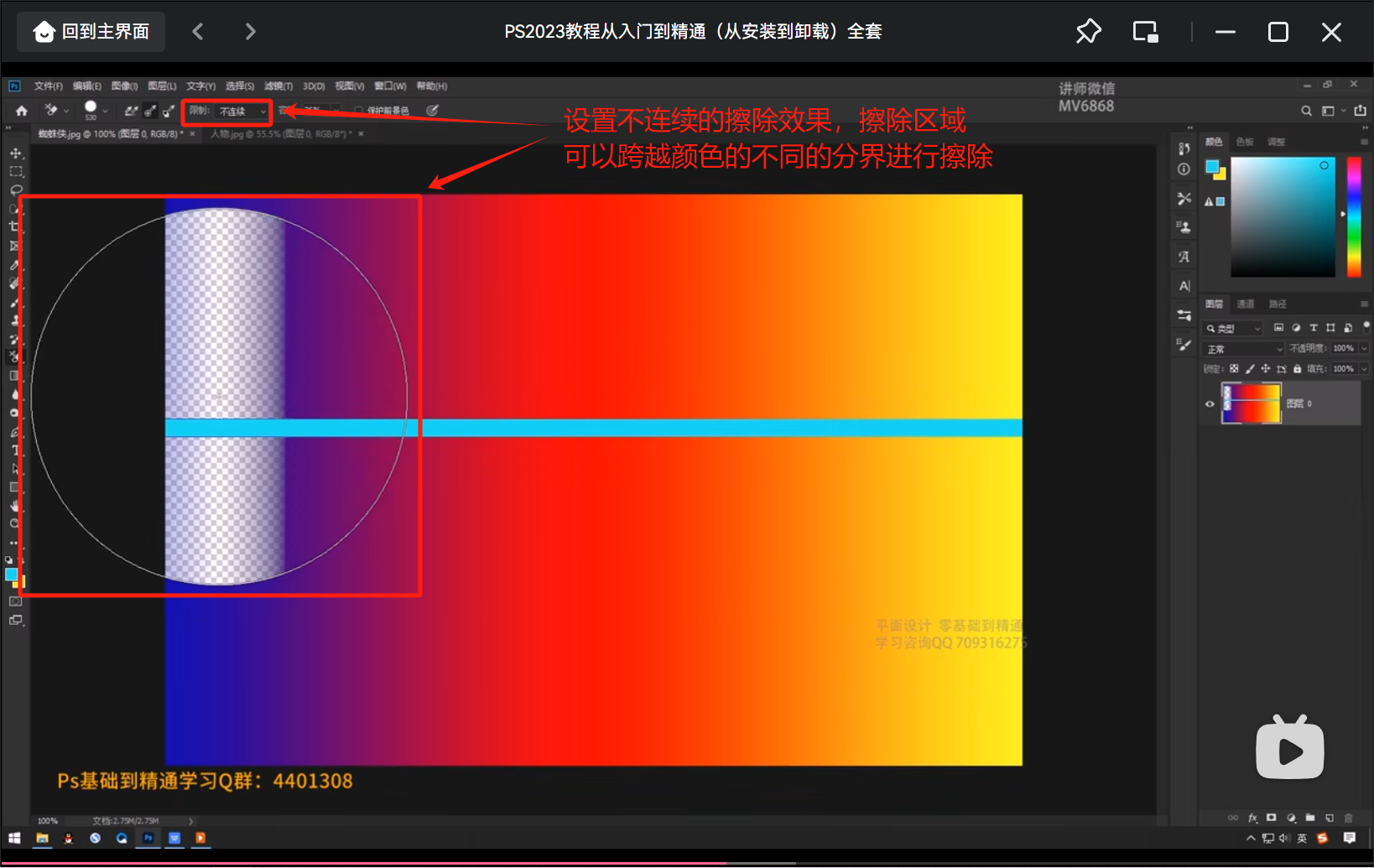This screenshot has width=1374, height=868.
Task: Change screen mode icon in toolbar
Action: [x=15, y=621]
